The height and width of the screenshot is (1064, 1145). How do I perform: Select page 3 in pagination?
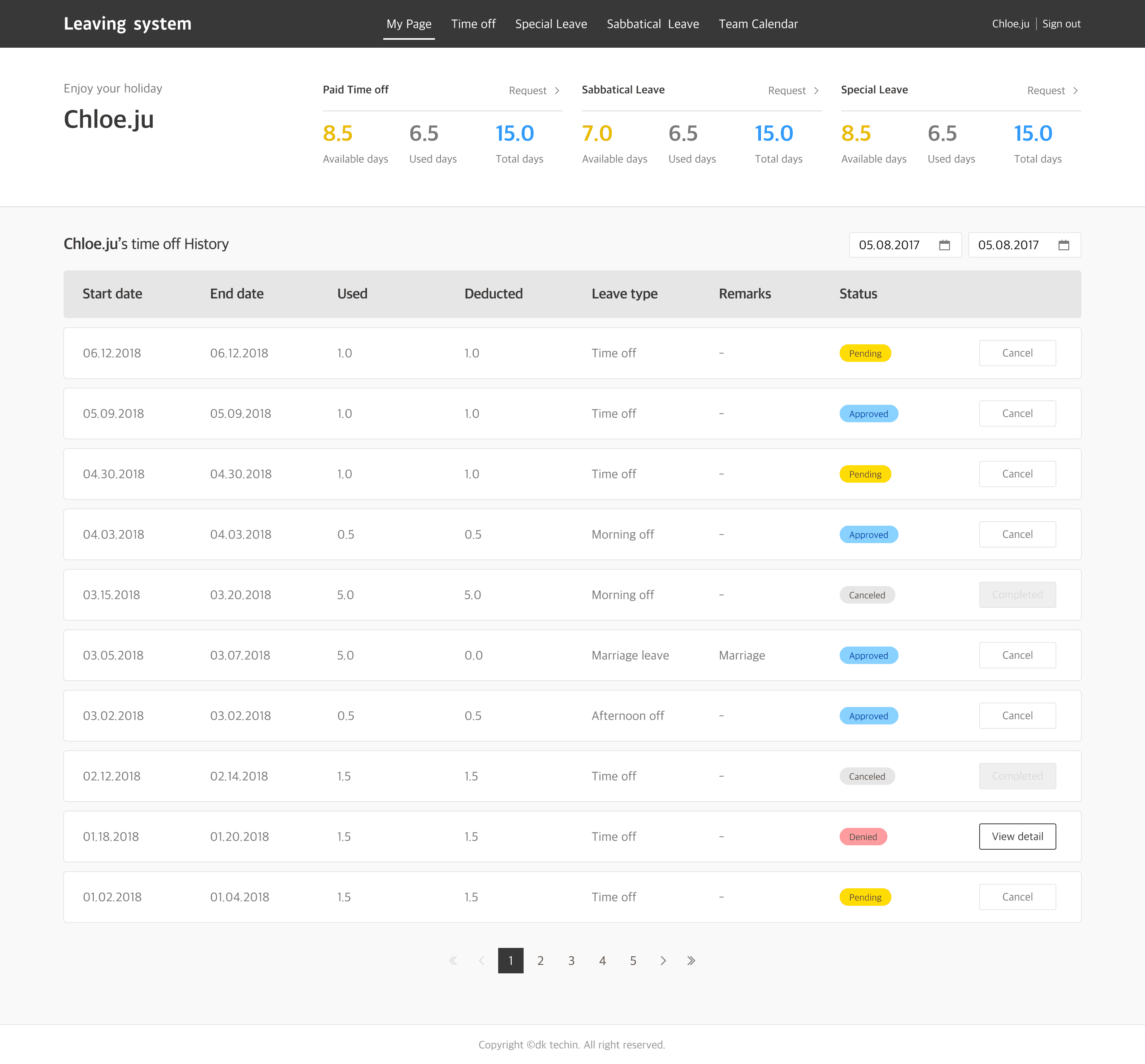point(571,960)
